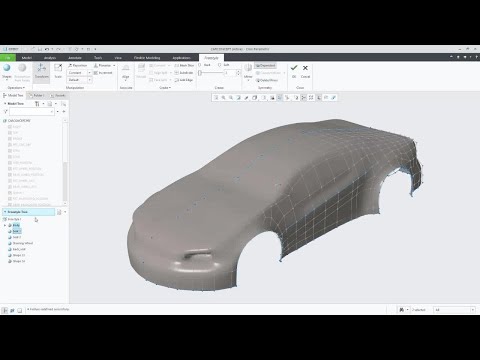This screenshot has height=360, width=480.
Task: Expand the Operations group menu
Action: (x=16, y=88)
